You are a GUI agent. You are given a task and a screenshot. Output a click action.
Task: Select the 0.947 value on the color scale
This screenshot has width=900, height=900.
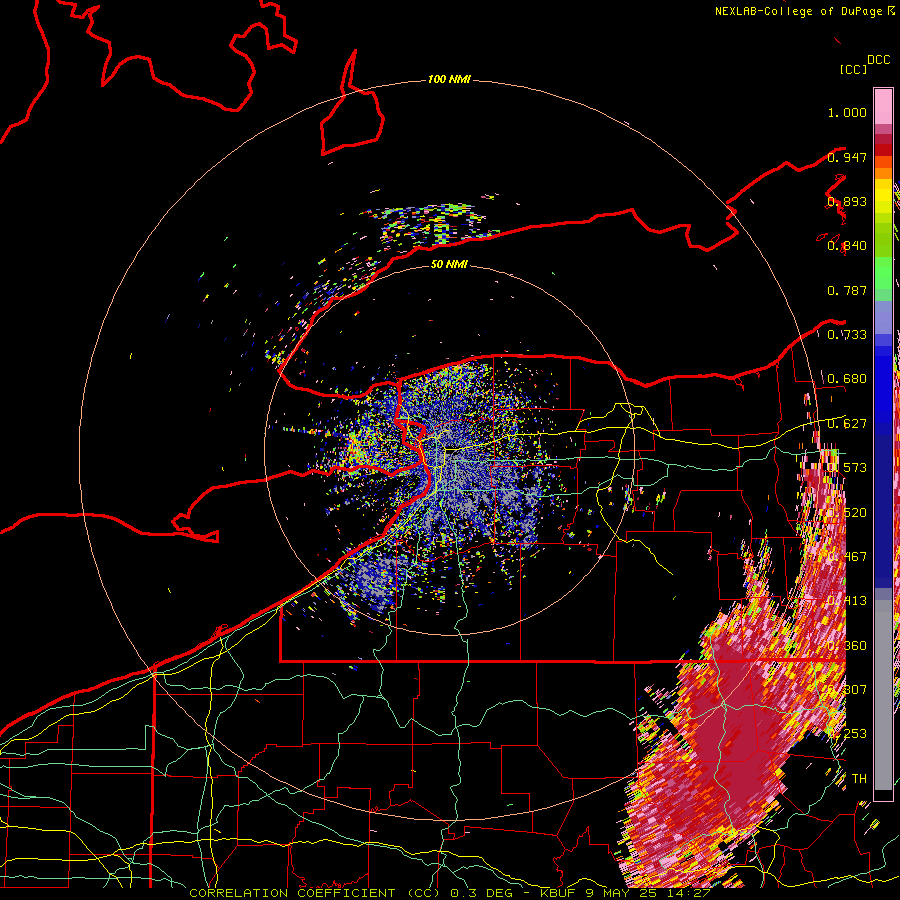pyautogui.click(x=847, y=157)
